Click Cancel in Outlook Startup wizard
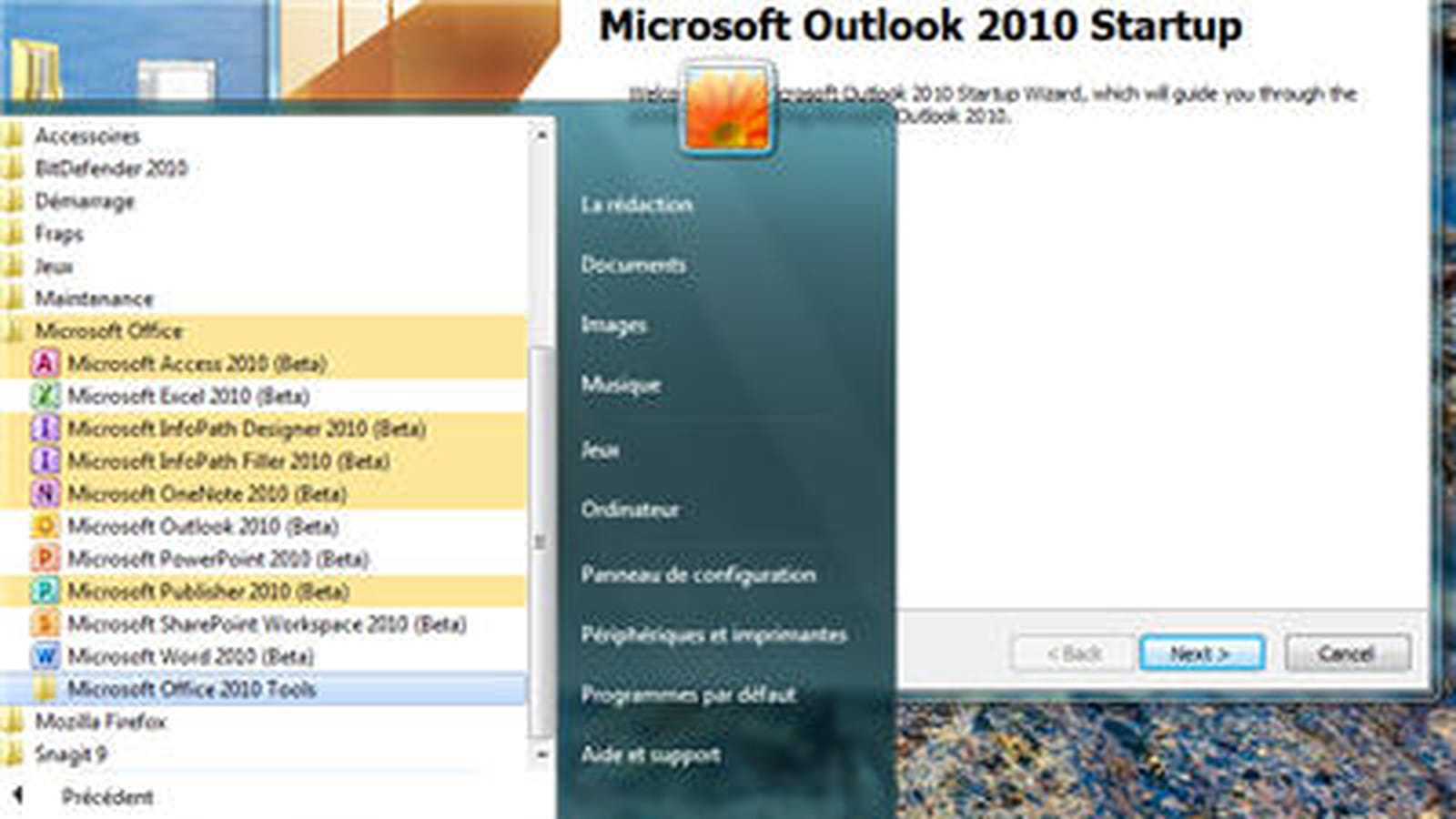 point(1348,653)
